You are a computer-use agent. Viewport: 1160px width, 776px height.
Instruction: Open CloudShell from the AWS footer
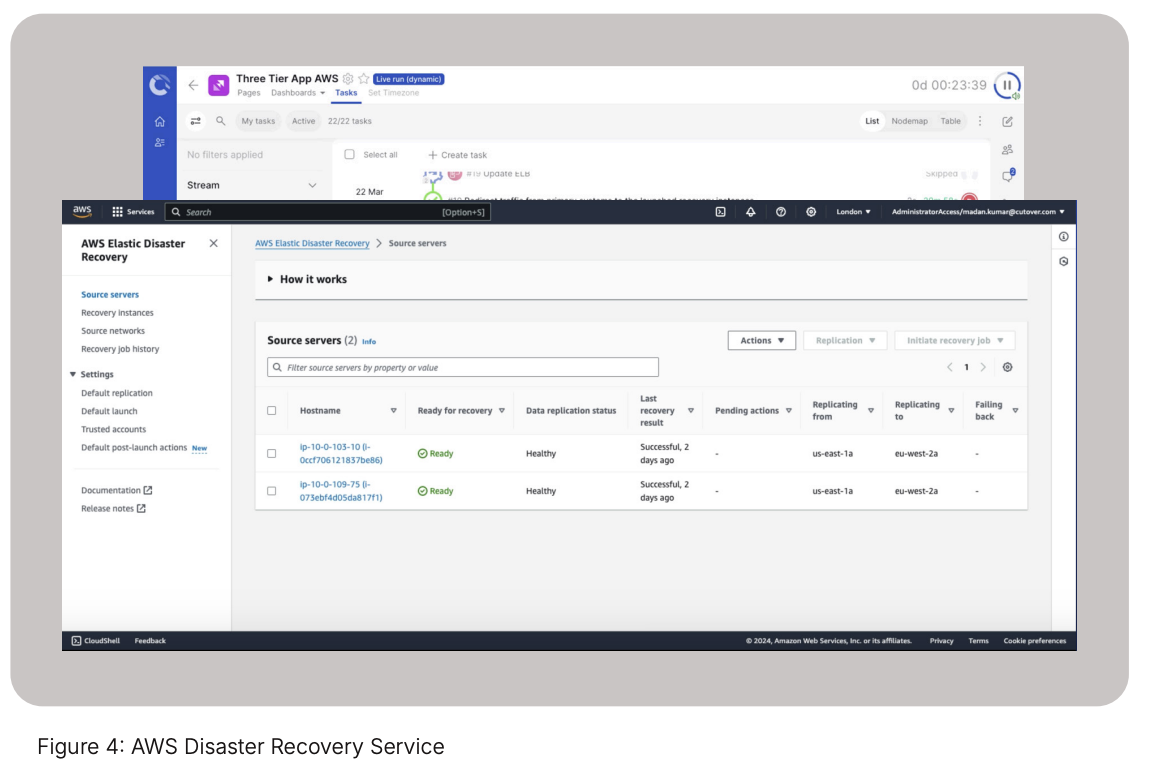[x=96, y=641]
